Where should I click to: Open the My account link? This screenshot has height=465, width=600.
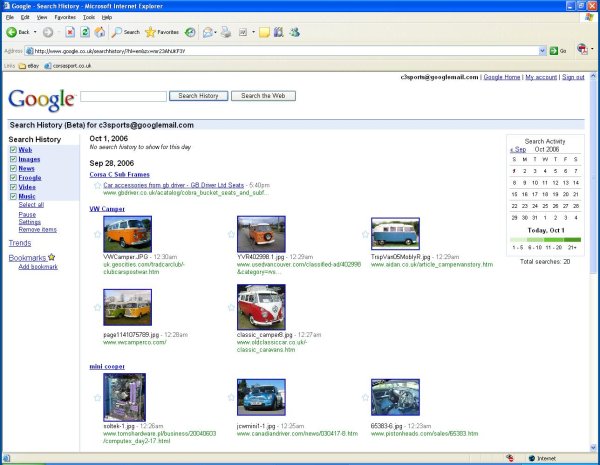tap(541, 77)
